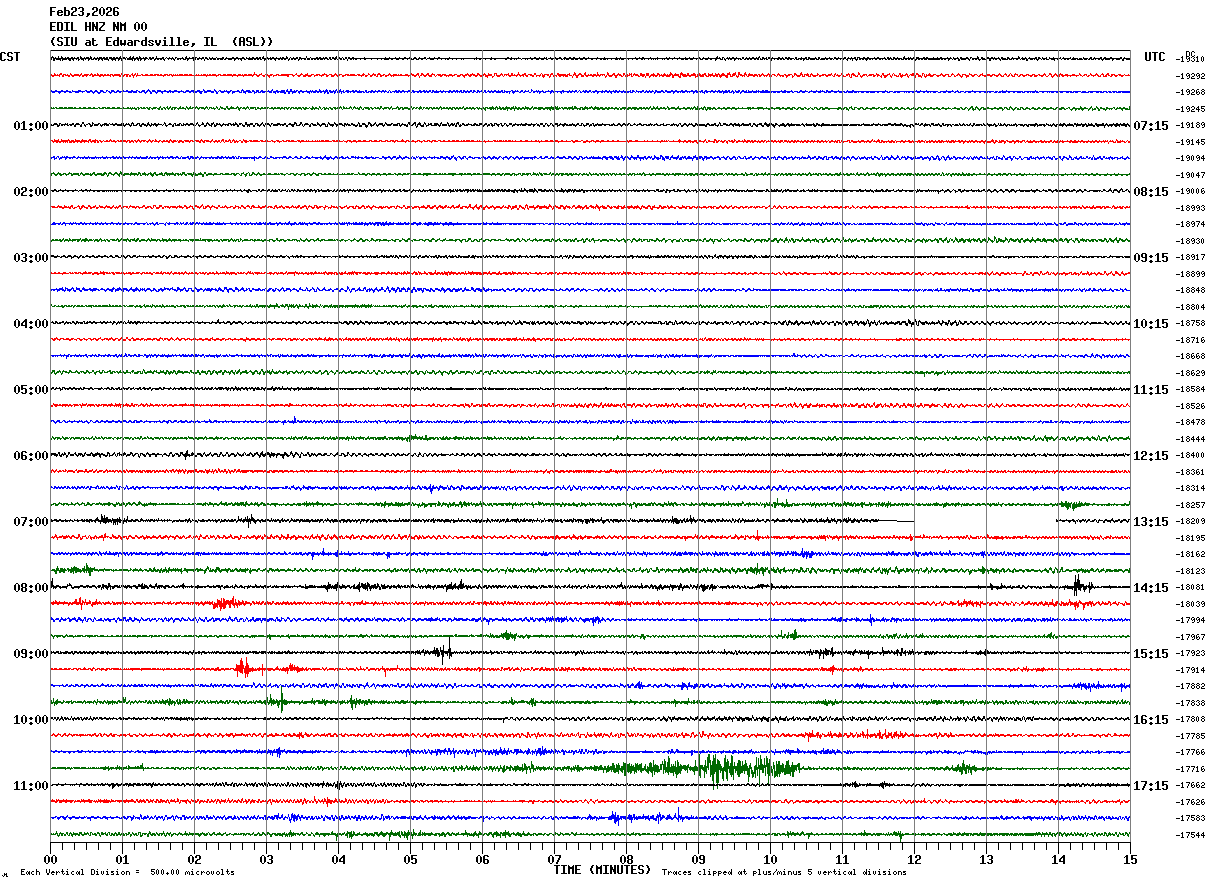Click the DC offset value -17716

(x=1191, y=769)
